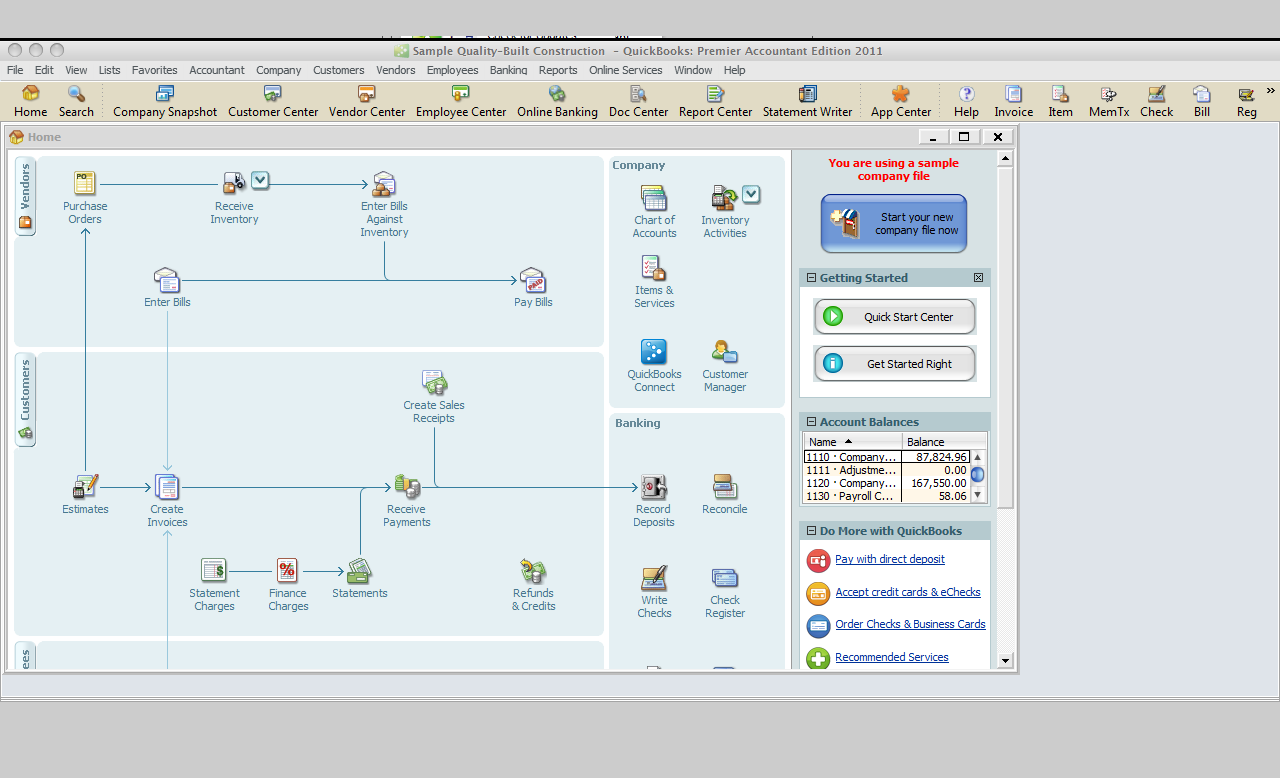Launch Receive Payments icon

pos(407,487)
